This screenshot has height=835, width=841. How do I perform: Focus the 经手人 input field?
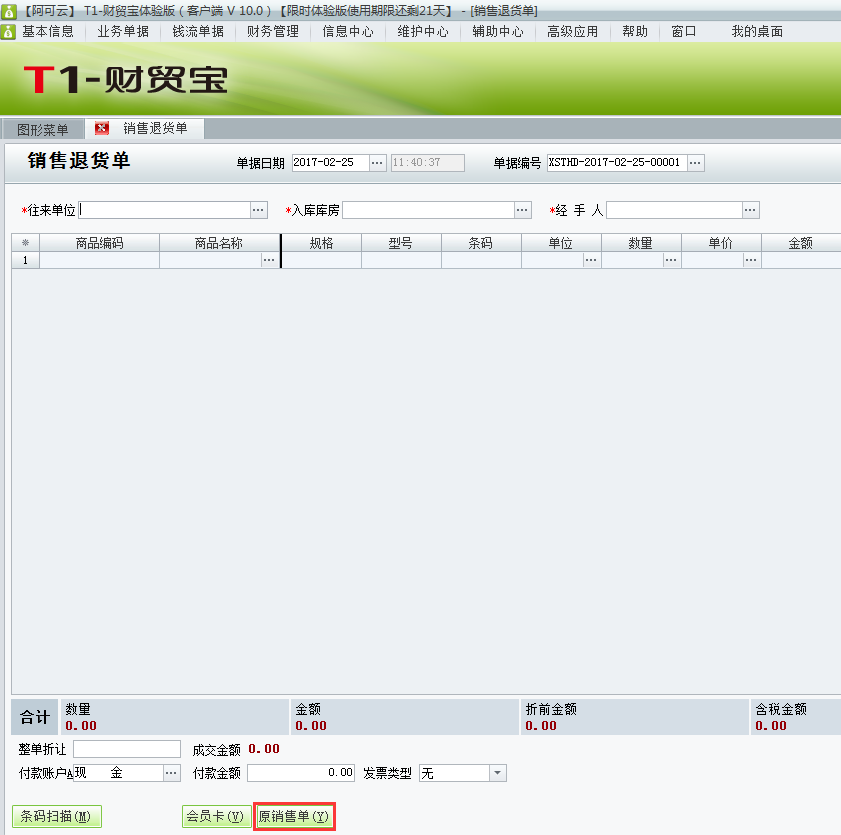click(674, 210)
